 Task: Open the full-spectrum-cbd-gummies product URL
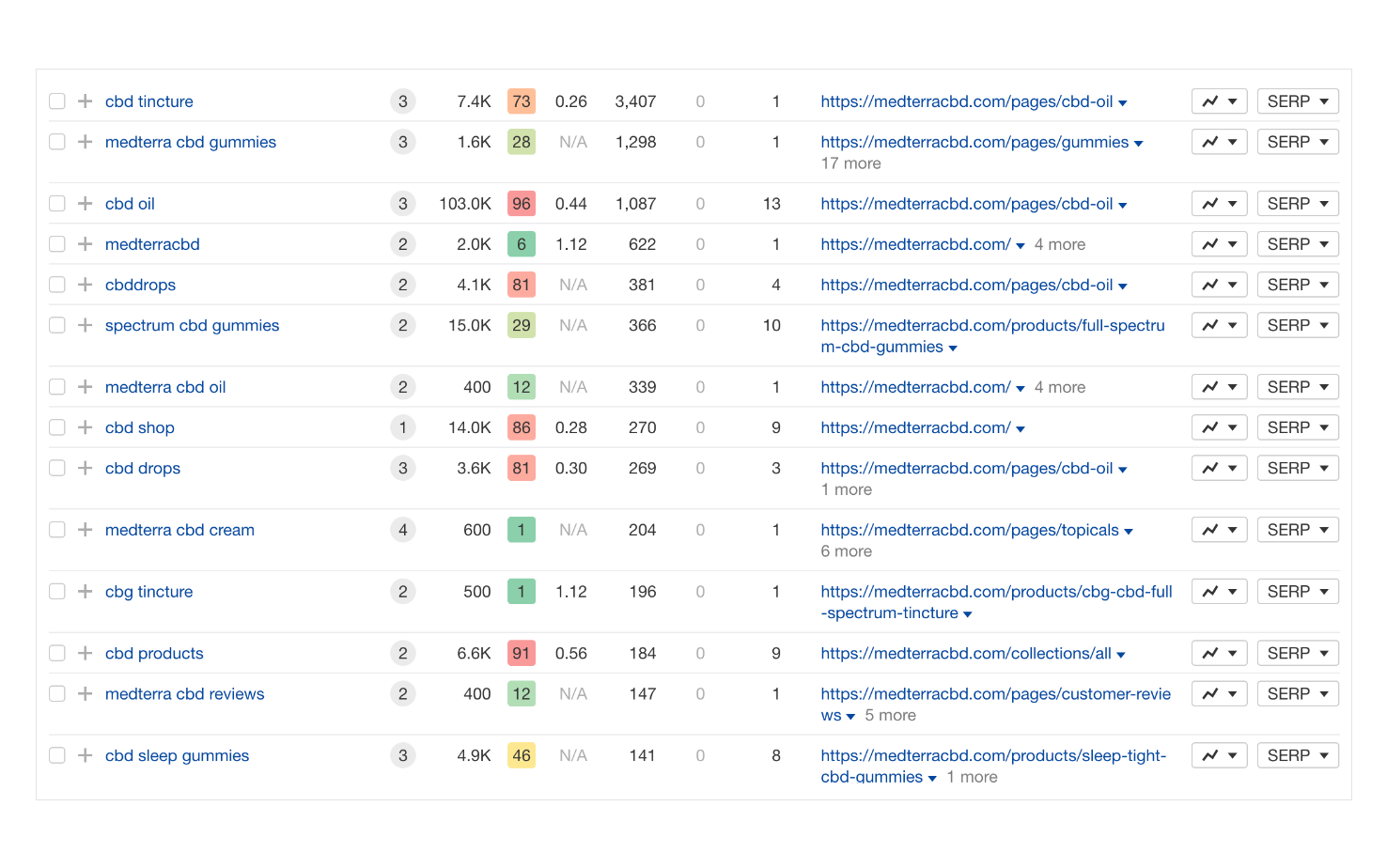pos(992,336)
